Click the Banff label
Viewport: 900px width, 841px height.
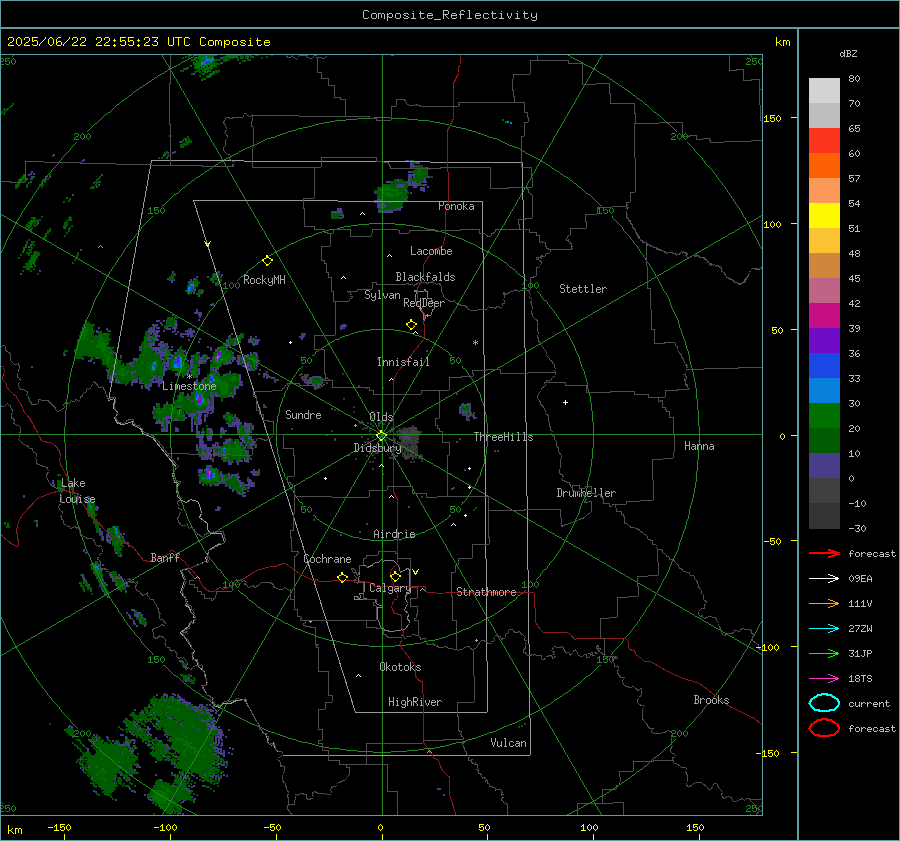point(165,558)
